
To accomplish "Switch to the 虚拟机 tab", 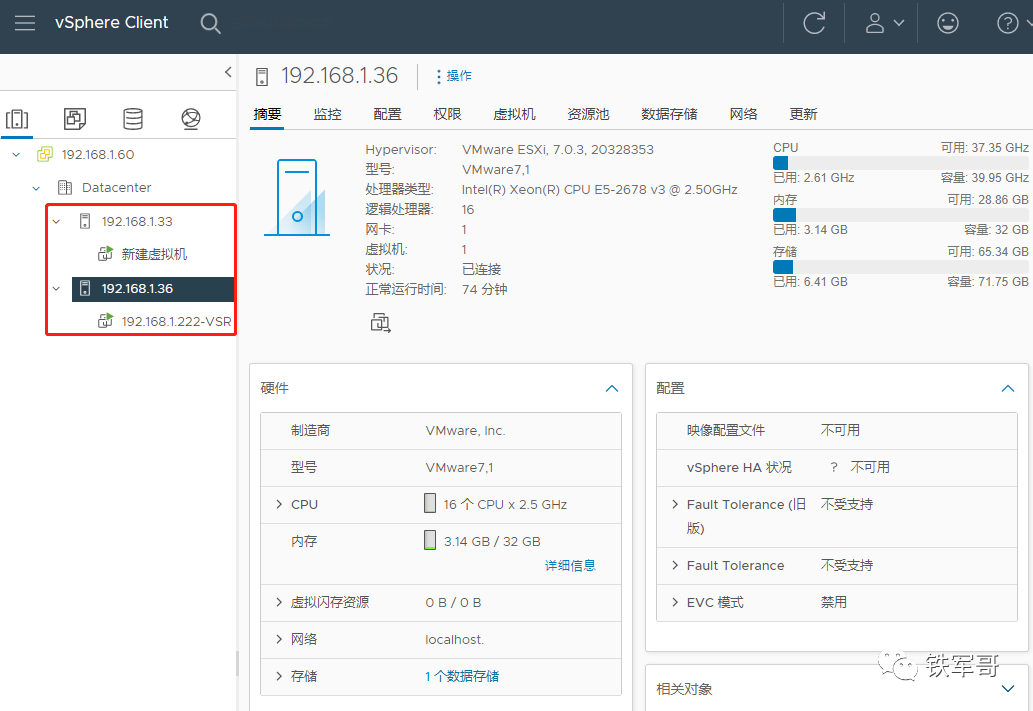I will click(515, 115).
